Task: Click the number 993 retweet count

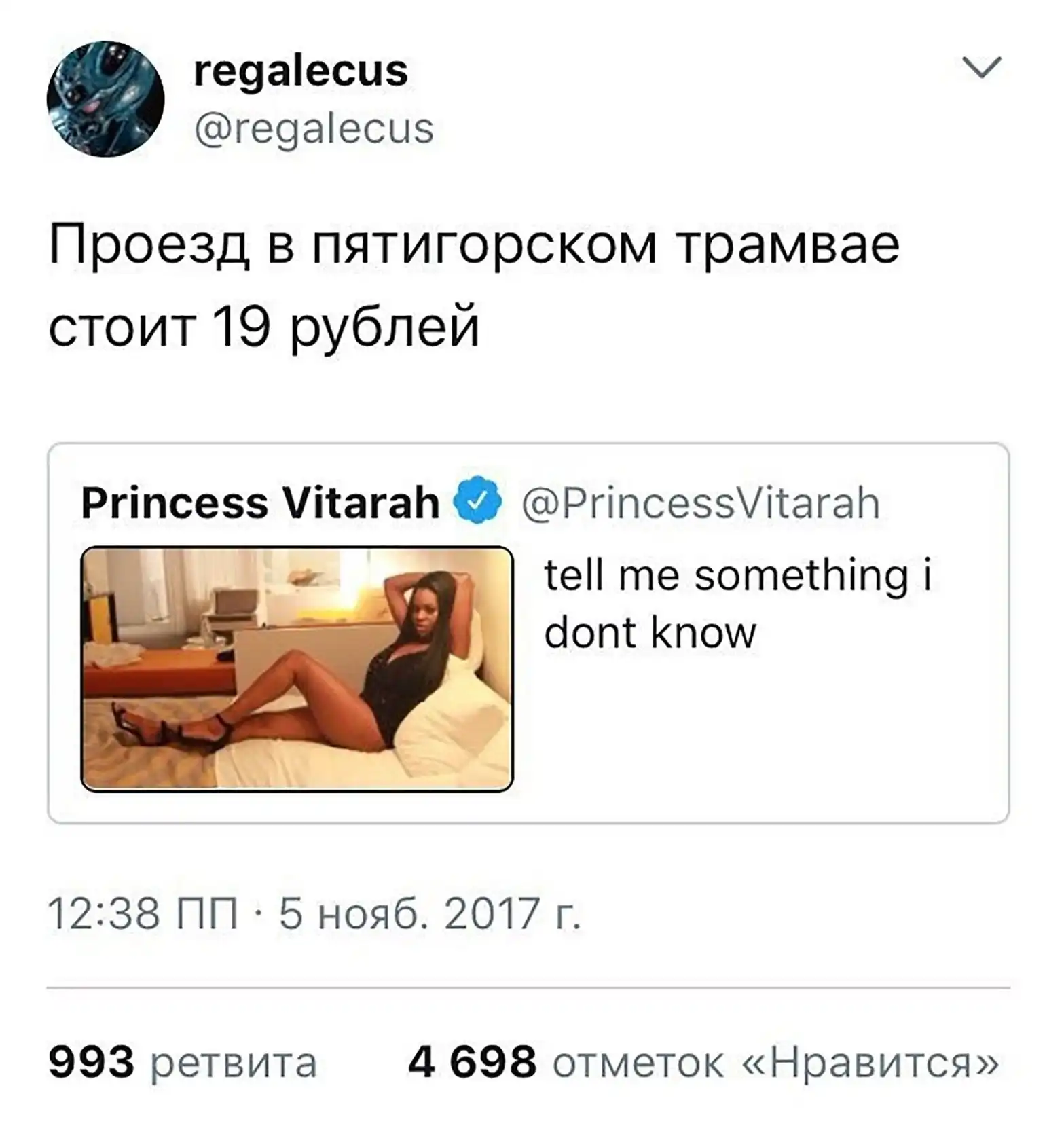Action: click(92, 1062)
